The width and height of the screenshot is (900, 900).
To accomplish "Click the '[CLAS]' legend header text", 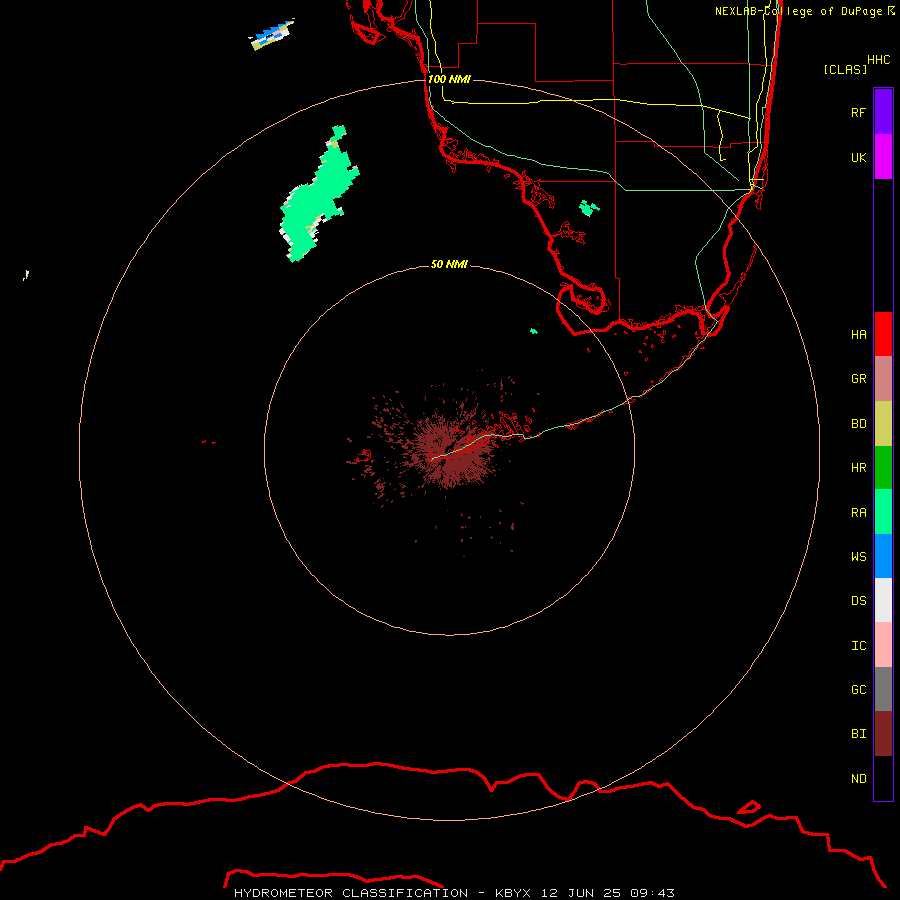I will [845, 69].
